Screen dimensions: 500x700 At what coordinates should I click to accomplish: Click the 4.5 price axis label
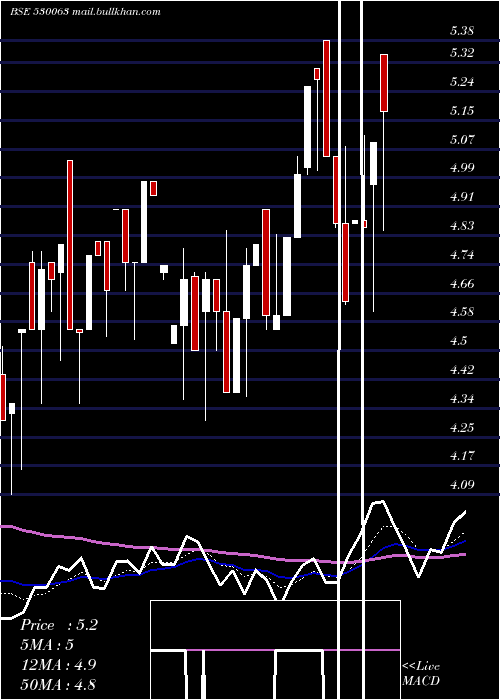[458, 341]
